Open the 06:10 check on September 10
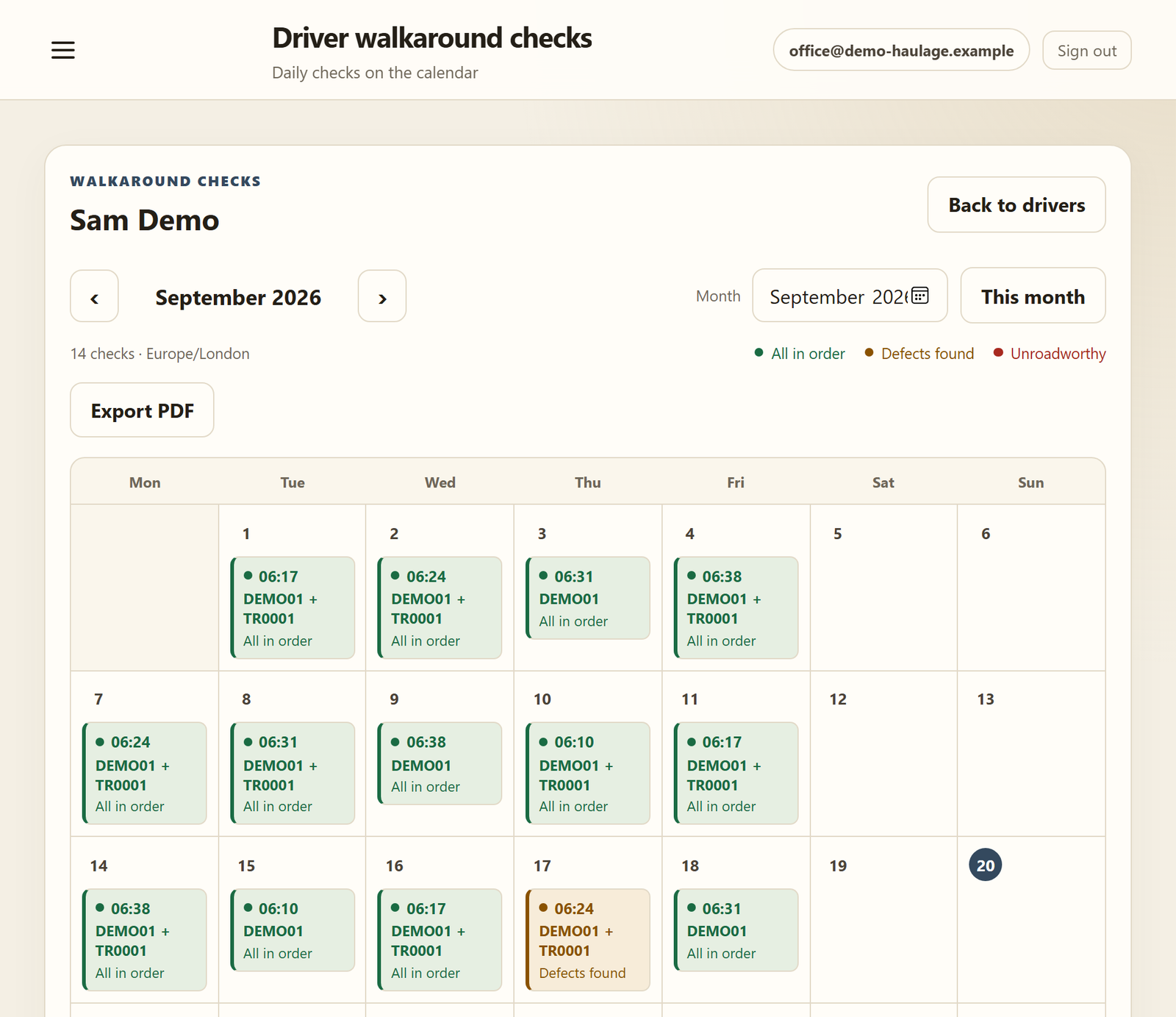 (x=588, y=773)
